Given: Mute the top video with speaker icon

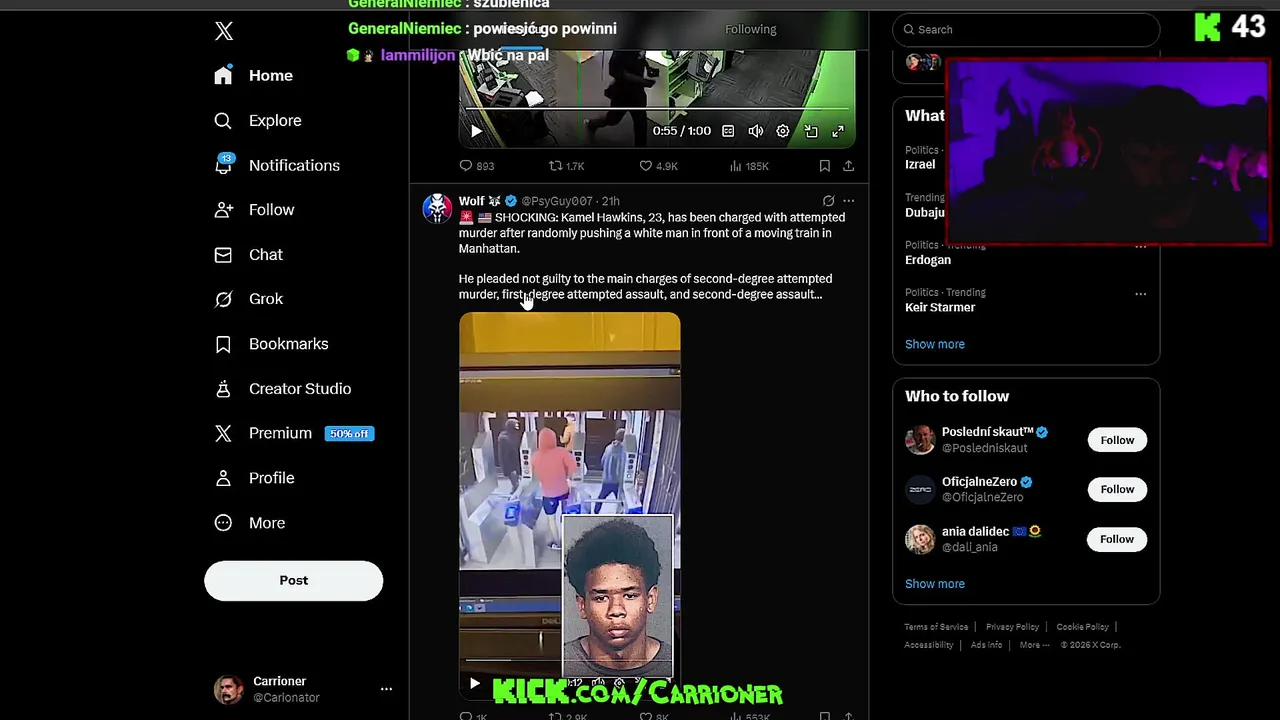Looking at the screenshot, I should coord(755,131).
